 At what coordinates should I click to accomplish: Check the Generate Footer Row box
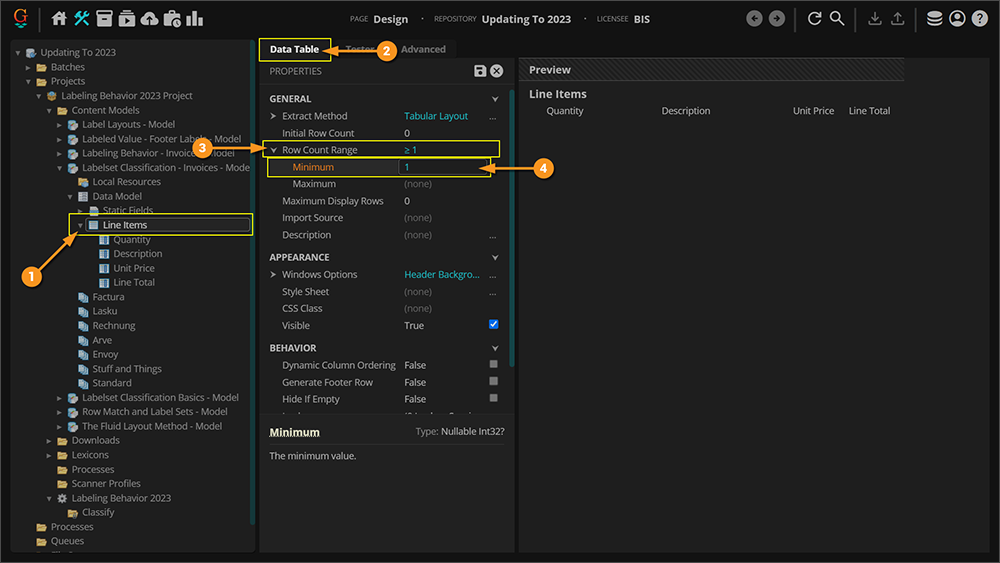tap(493, 382)
